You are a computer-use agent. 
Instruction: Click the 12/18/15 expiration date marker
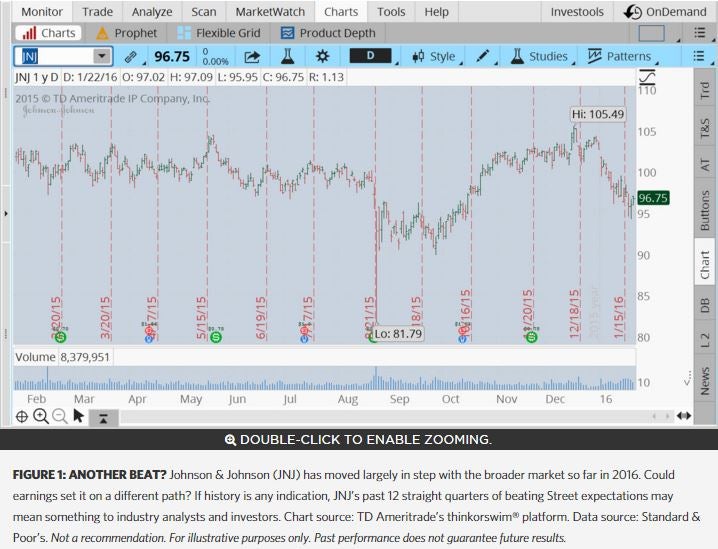click(x=574, y=314)
